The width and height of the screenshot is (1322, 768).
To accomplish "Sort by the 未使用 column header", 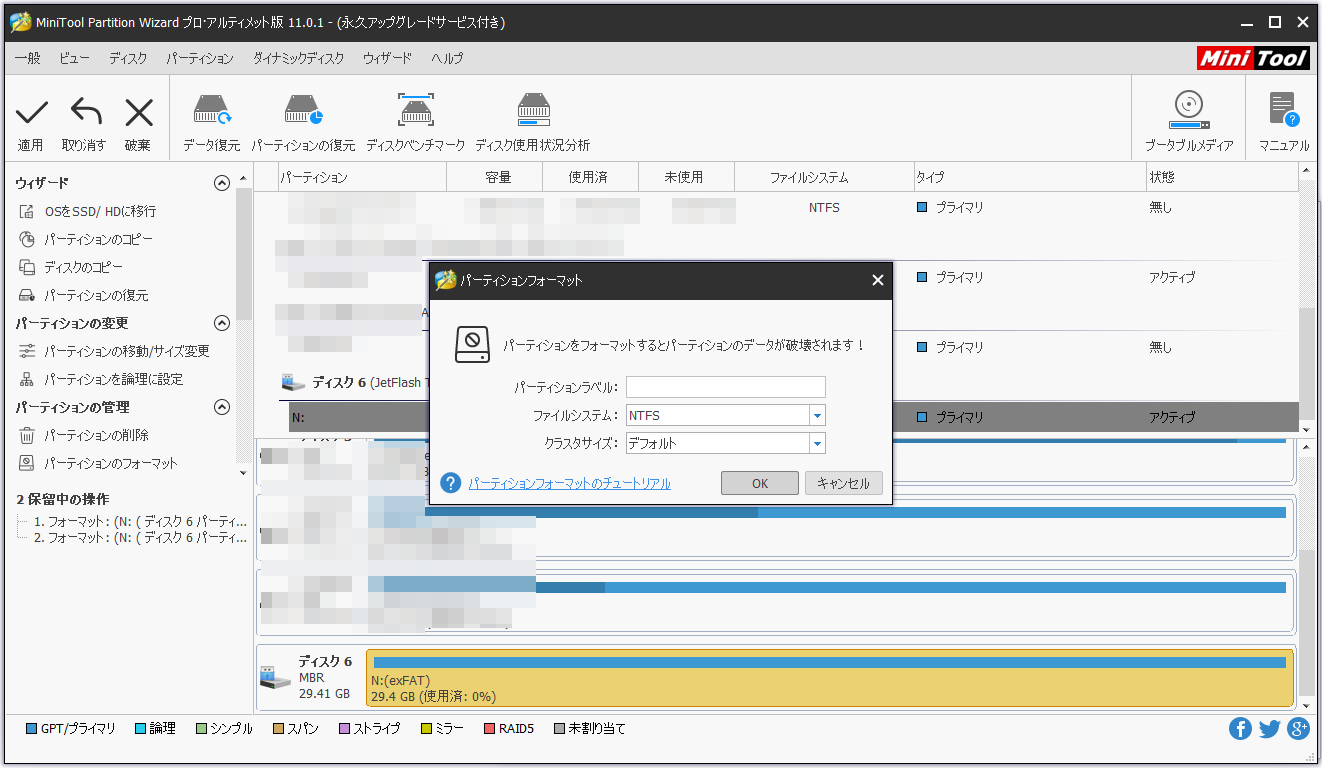I will 684,177.
